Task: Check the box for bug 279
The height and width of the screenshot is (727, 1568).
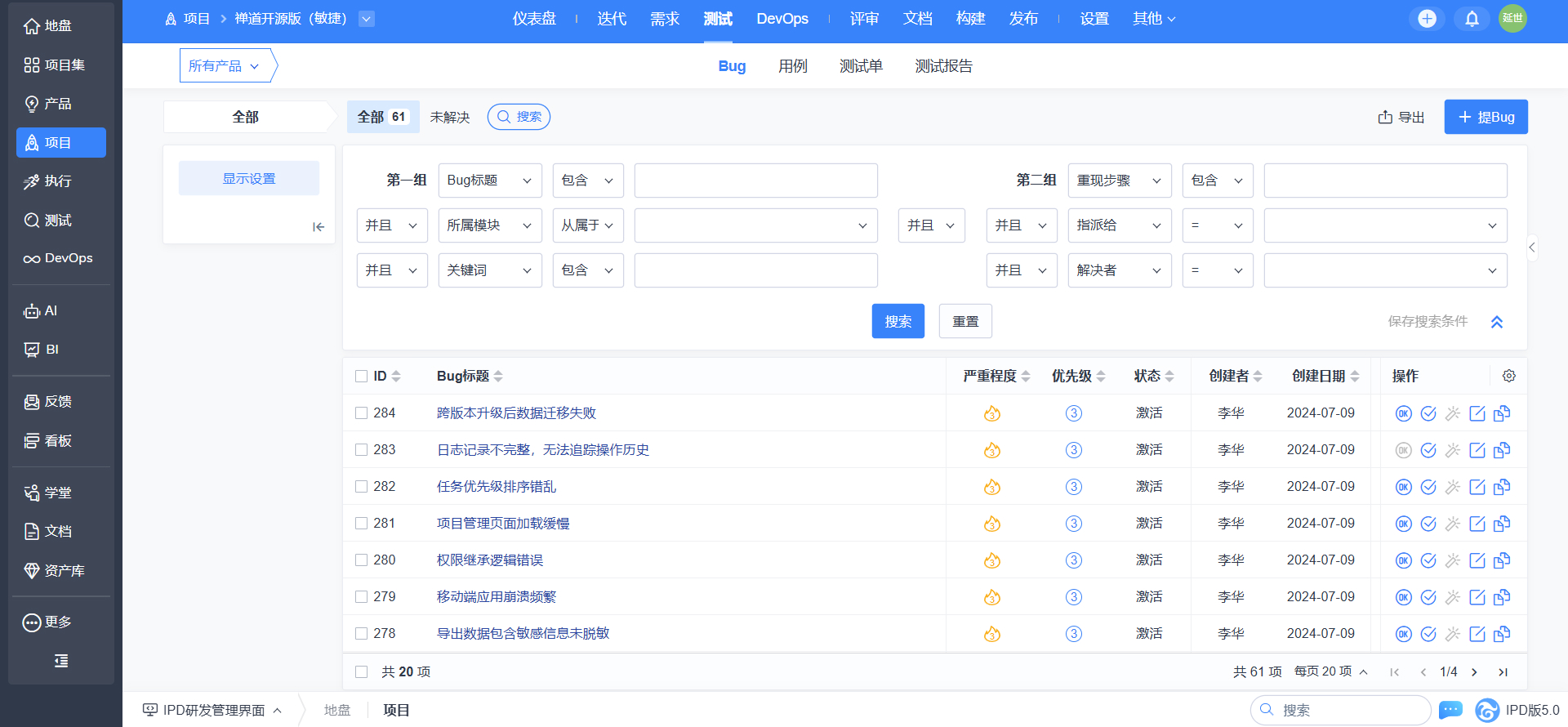Action: tap(361, 597)
